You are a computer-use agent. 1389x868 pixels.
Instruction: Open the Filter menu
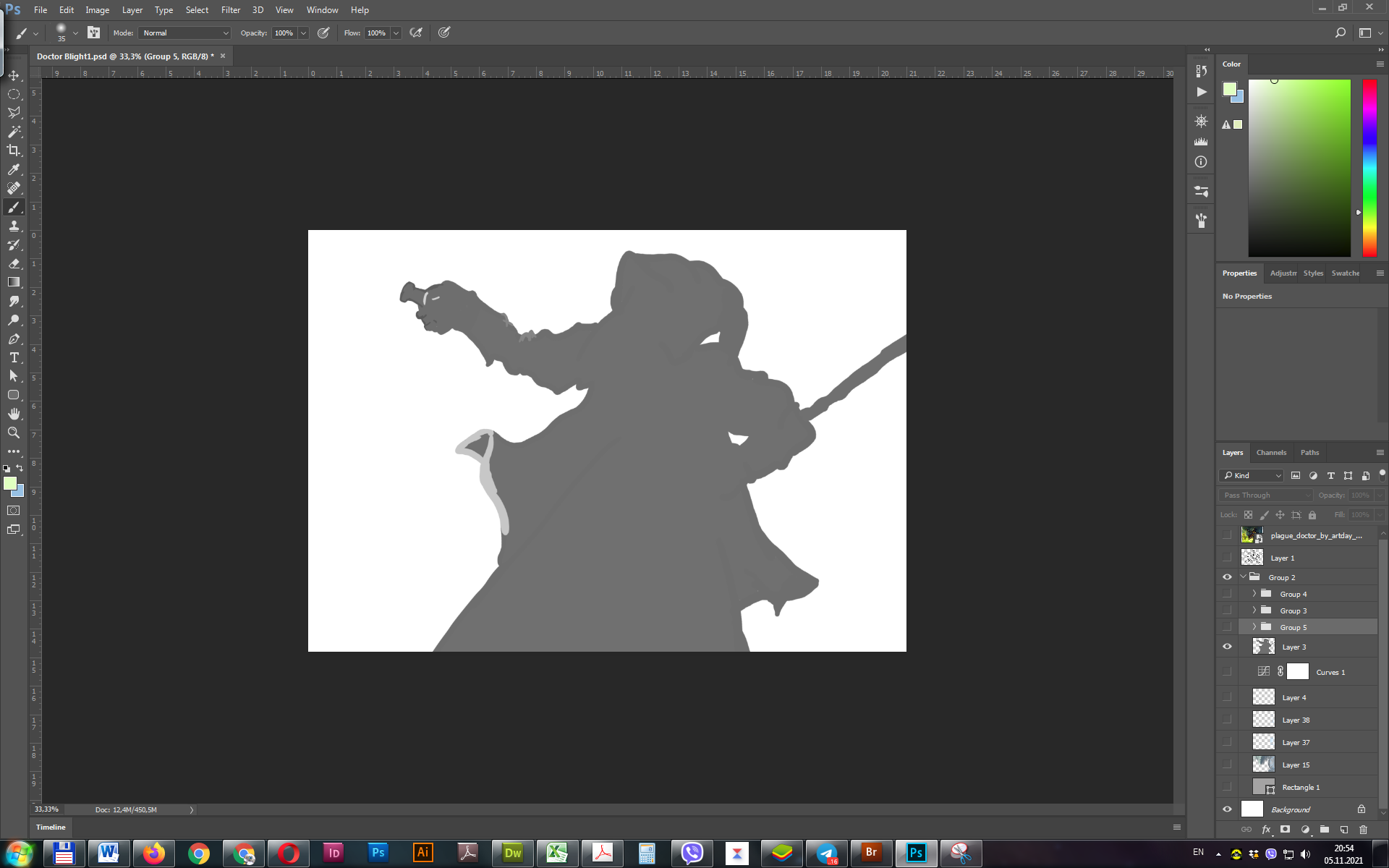click(x=230, y=10)
